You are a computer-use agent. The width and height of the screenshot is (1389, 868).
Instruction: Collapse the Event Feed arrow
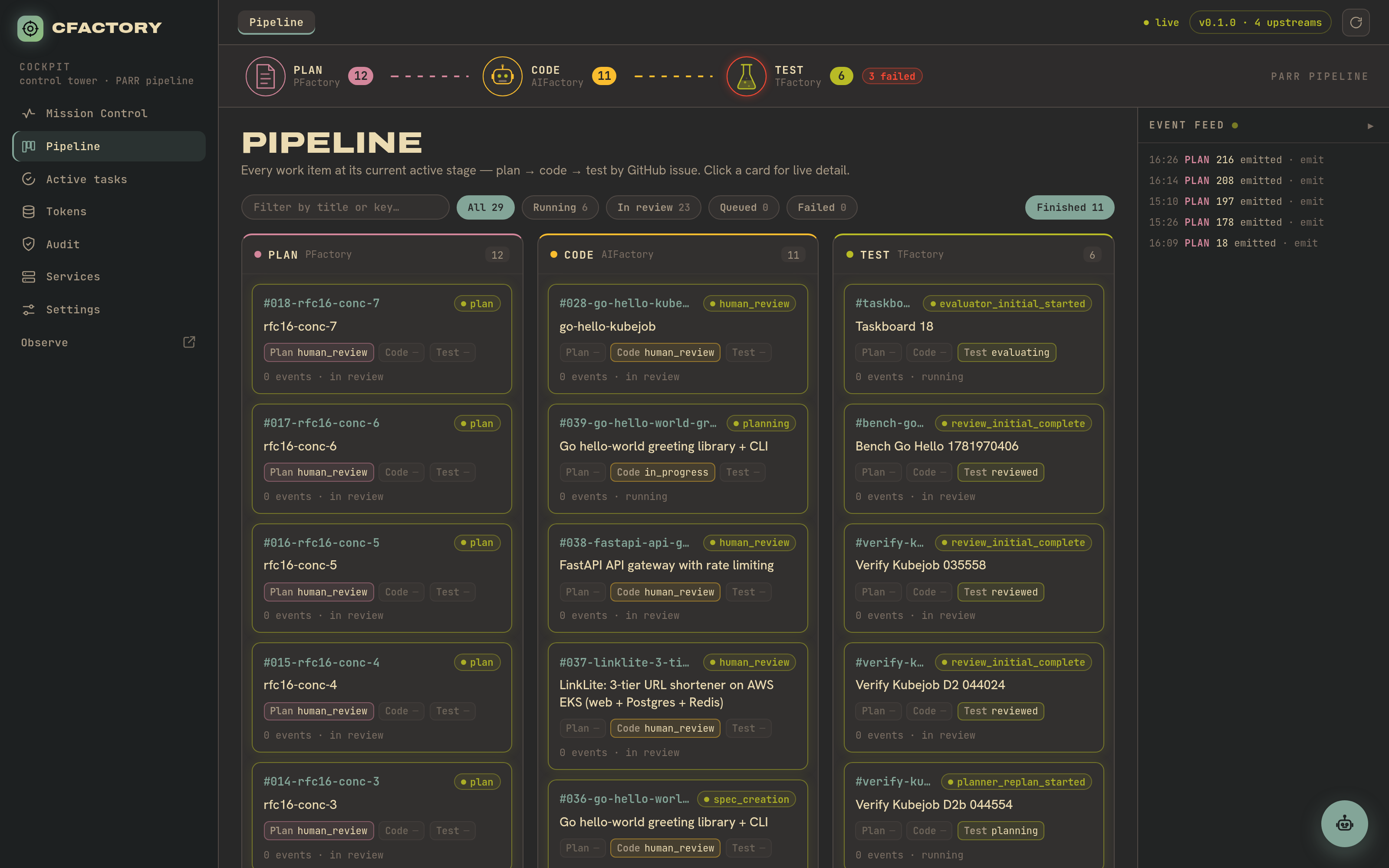tap(1371, 126)
